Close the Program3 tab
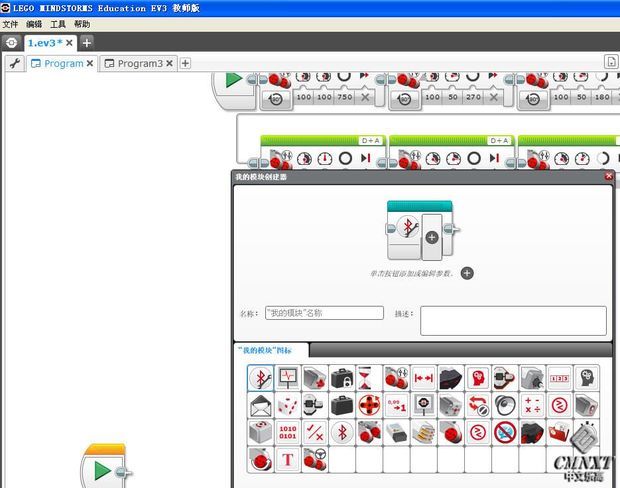 [170, 63]
